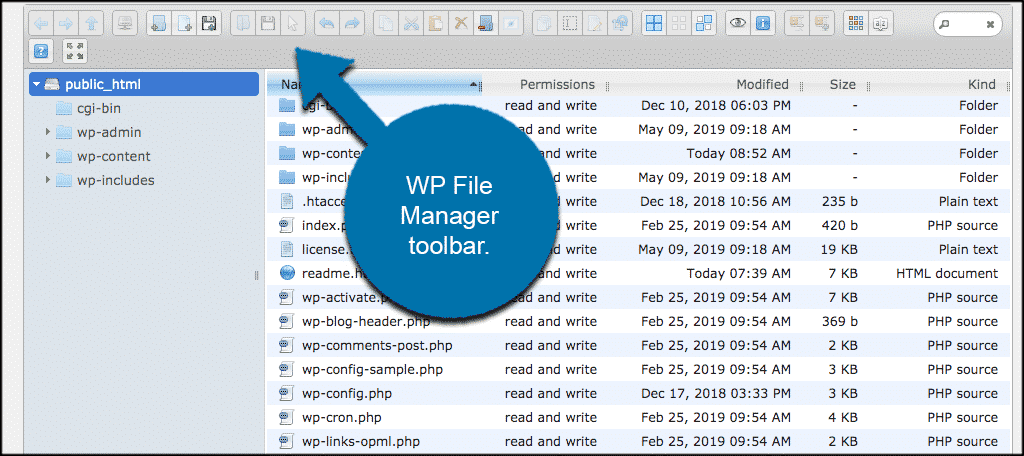This screenshot has height=456, width=1024.
Task: Expand the wp-includes tree folder
Action: [x=48, y=180]
